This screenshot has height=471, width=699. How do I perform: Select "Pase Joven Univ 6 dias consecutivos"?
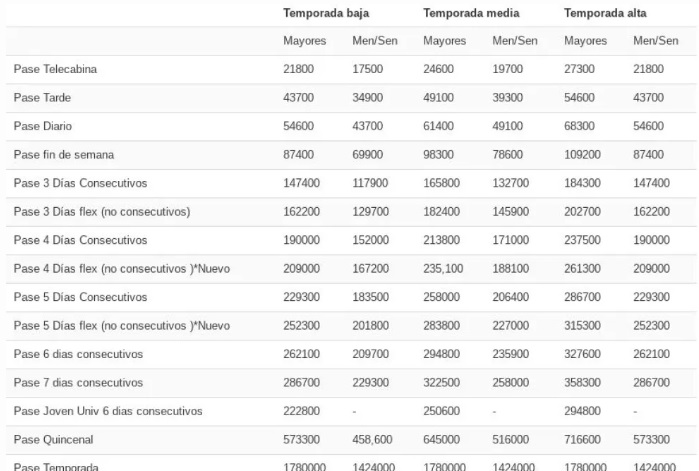tap(108, 411)
